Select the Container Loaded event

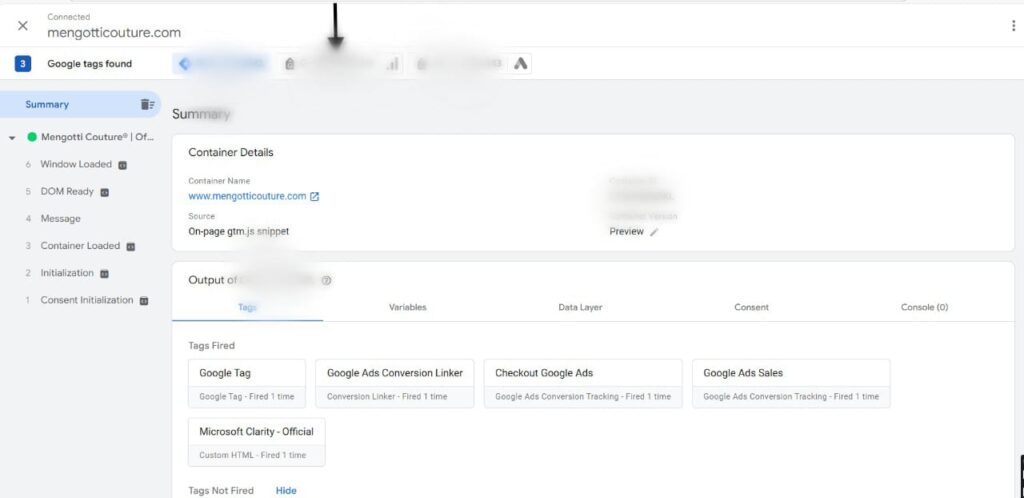tap(80, 246)
